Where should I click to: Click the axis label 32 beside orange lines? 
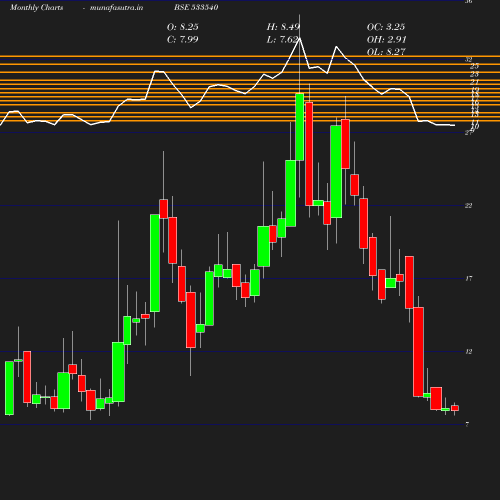point(468,60)
